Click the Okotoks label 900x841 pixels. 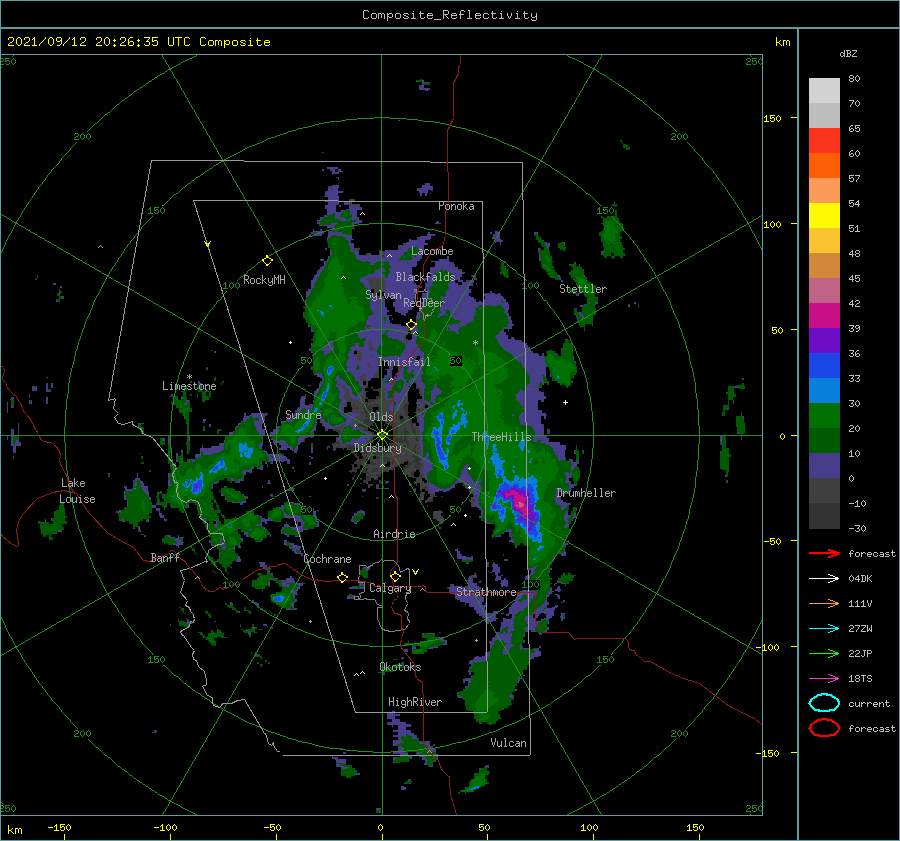point(400,667)
